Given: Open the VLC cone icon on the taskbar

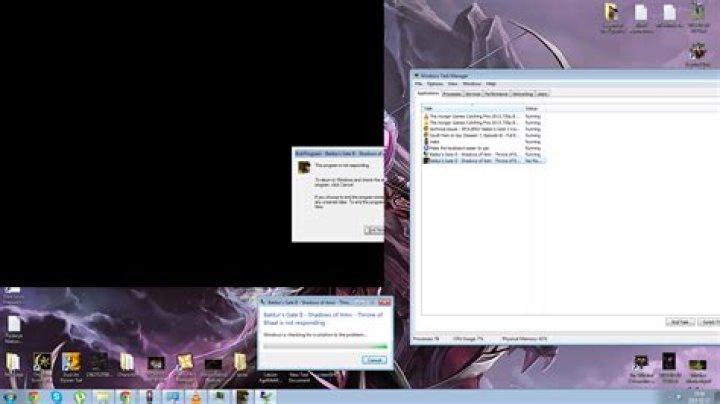Looking at the screenshot, I should (196, 397).
